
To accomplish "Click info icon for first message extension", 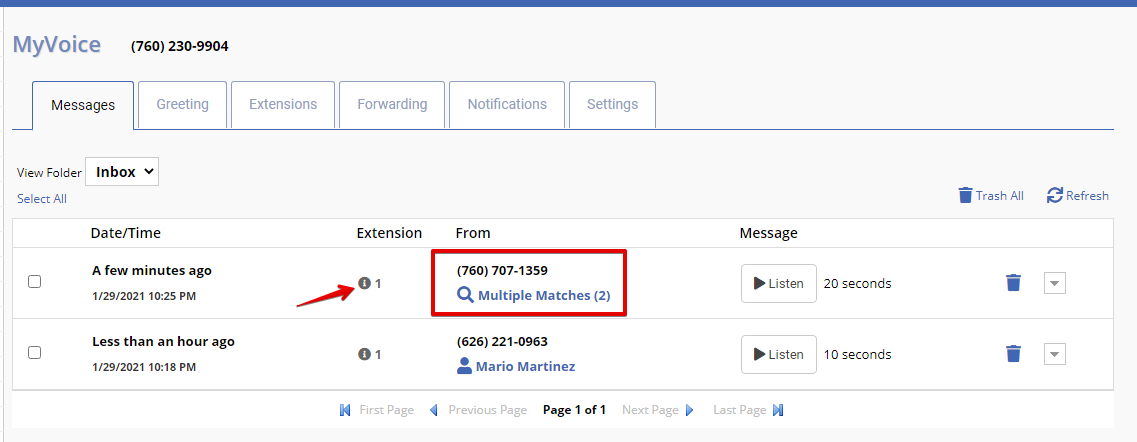I will [x=365, y=283].
